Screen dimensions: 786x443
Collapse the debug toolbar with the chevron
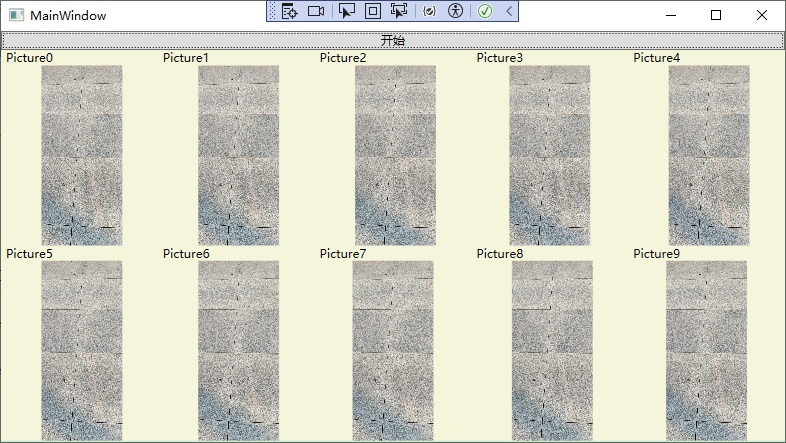509,11
